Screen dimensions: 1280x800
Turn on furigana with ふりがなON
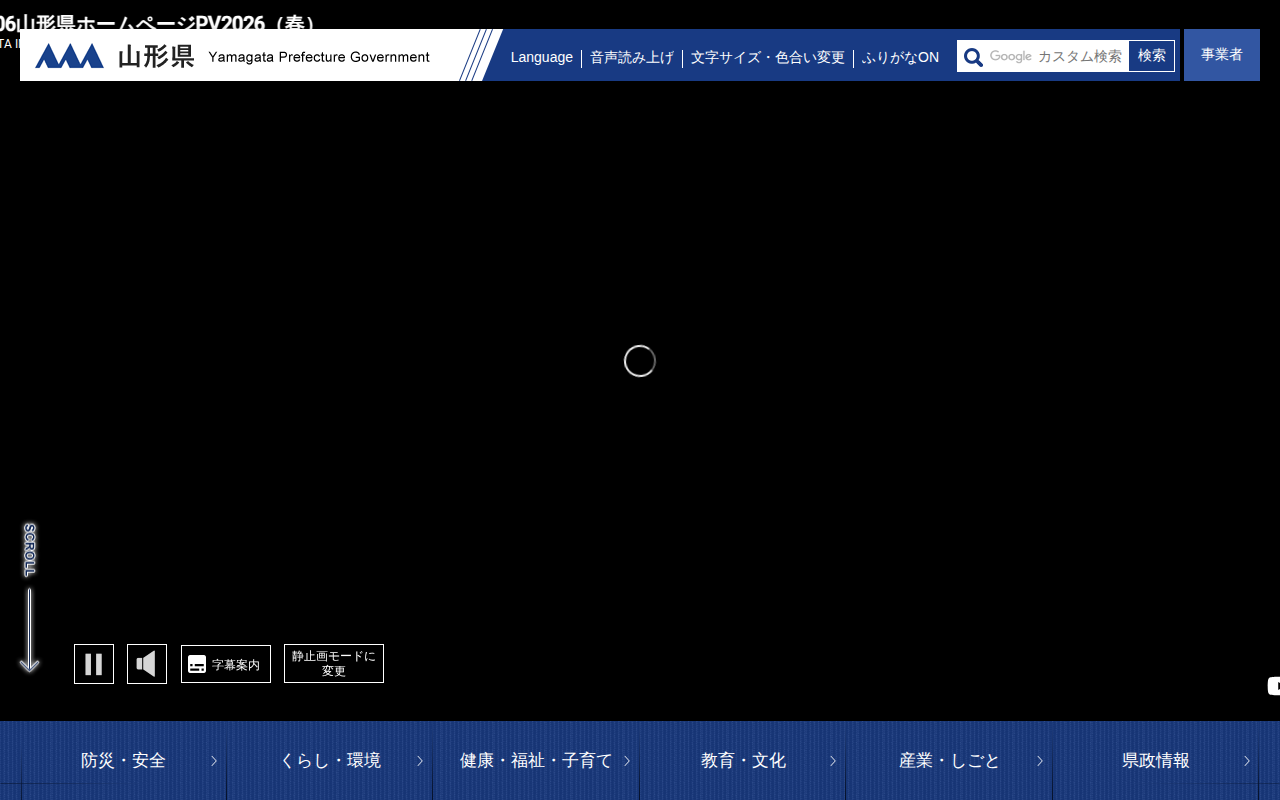coord(900,57)
